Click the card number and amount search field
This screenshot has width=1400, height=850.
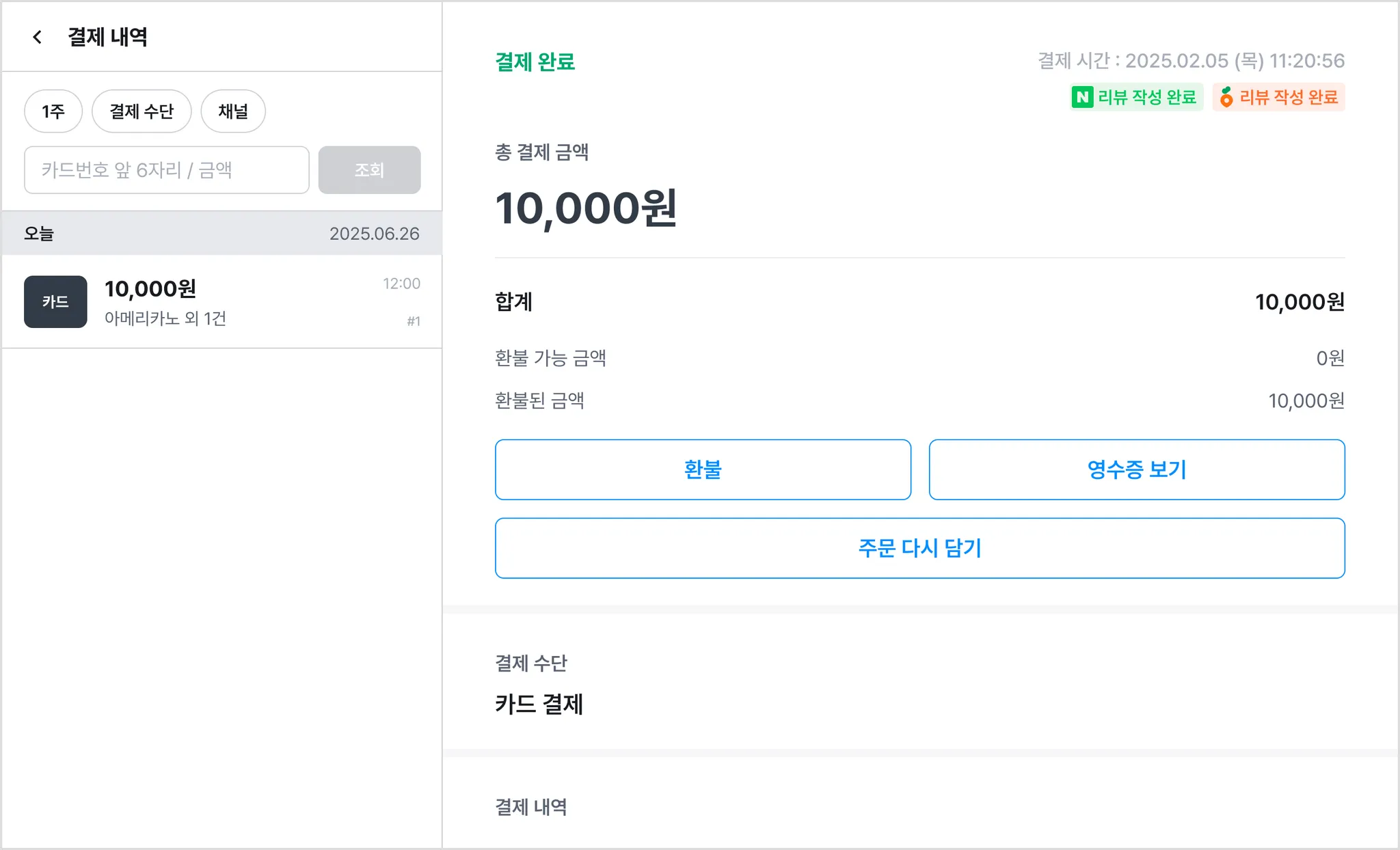pyautogui.click(x=167, y=170)
